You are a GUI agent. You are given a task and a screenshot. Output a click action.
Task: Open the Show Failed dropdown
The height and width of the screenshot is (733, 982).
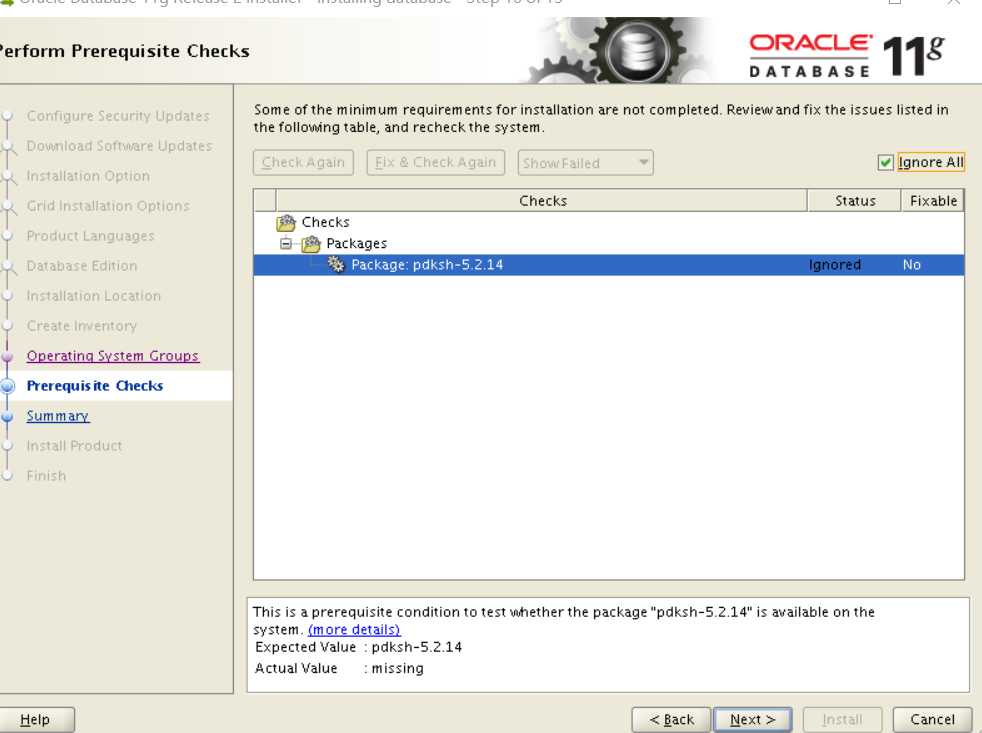pos(585,163)
